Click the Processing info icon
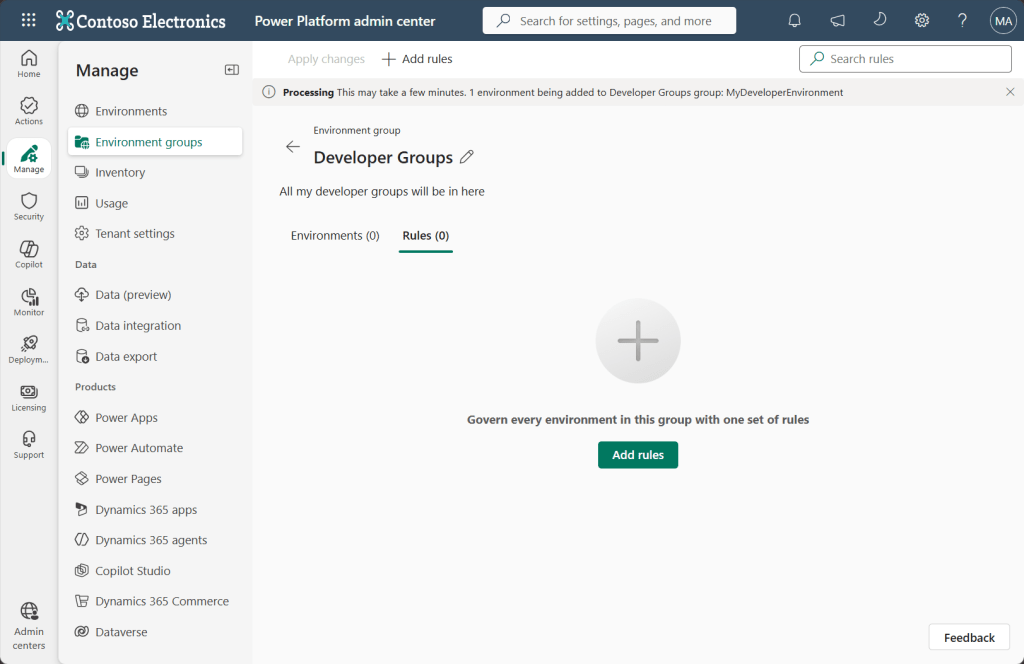This screenshot has width=1024, height=664. tap(268, 92)
